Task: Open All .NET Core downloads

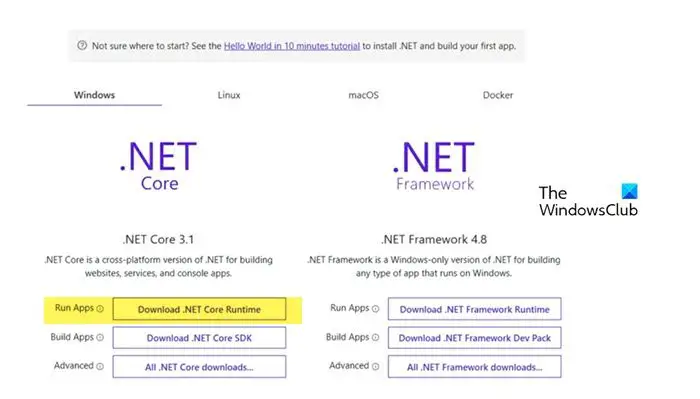Action: click(x=199, y=367)
